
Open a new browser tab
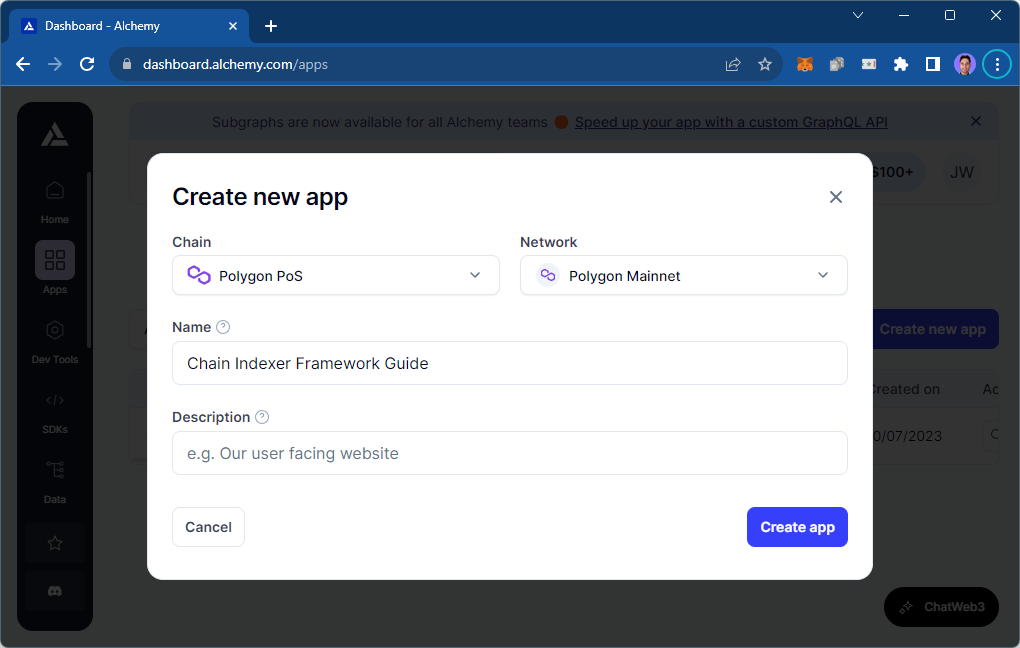point(271,26)
